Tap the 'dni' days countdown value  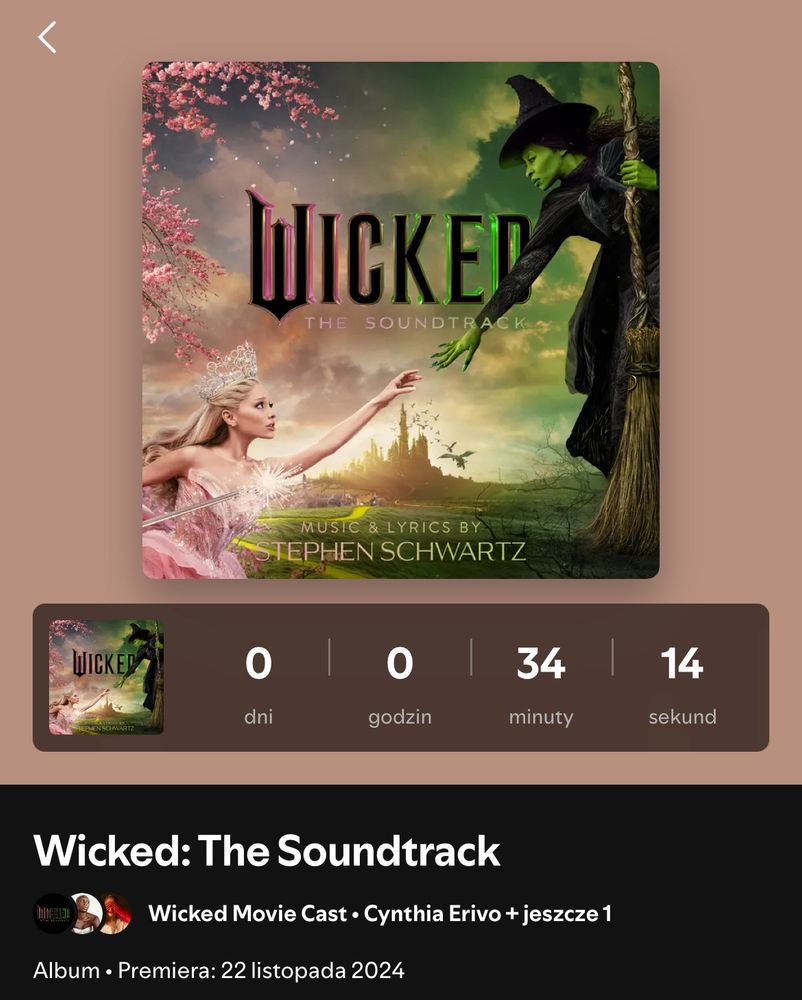point(258,663)
